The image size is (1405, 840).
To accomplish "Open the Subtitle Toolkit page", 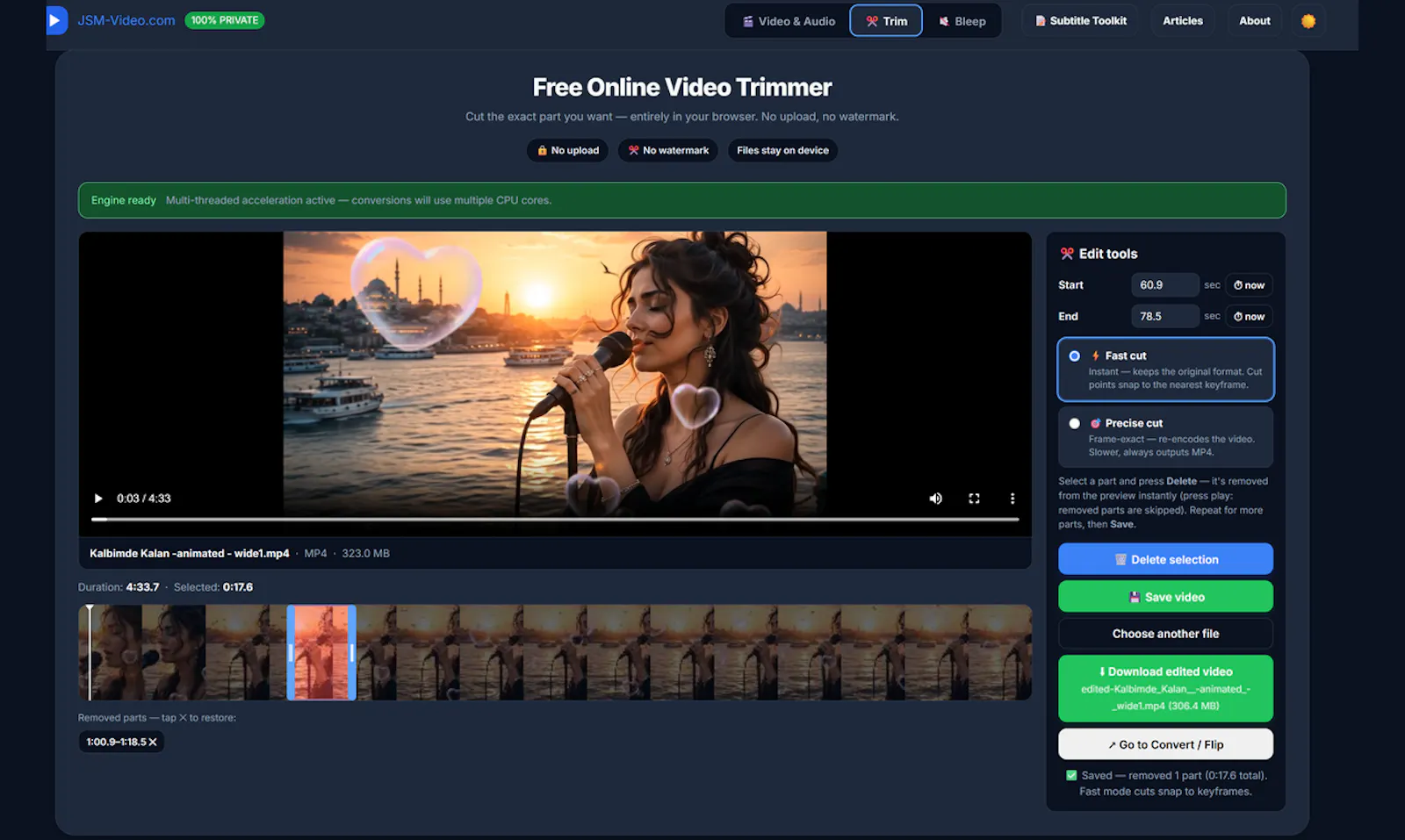I will (x=1081, y=21).
